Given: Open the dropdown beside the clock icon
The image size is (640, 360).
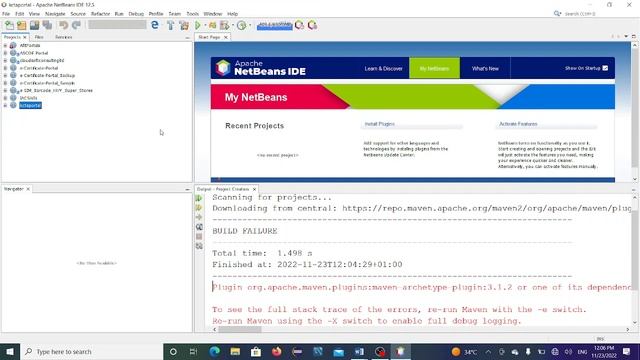Looking at the screenshot, I should tap(250, 25).
